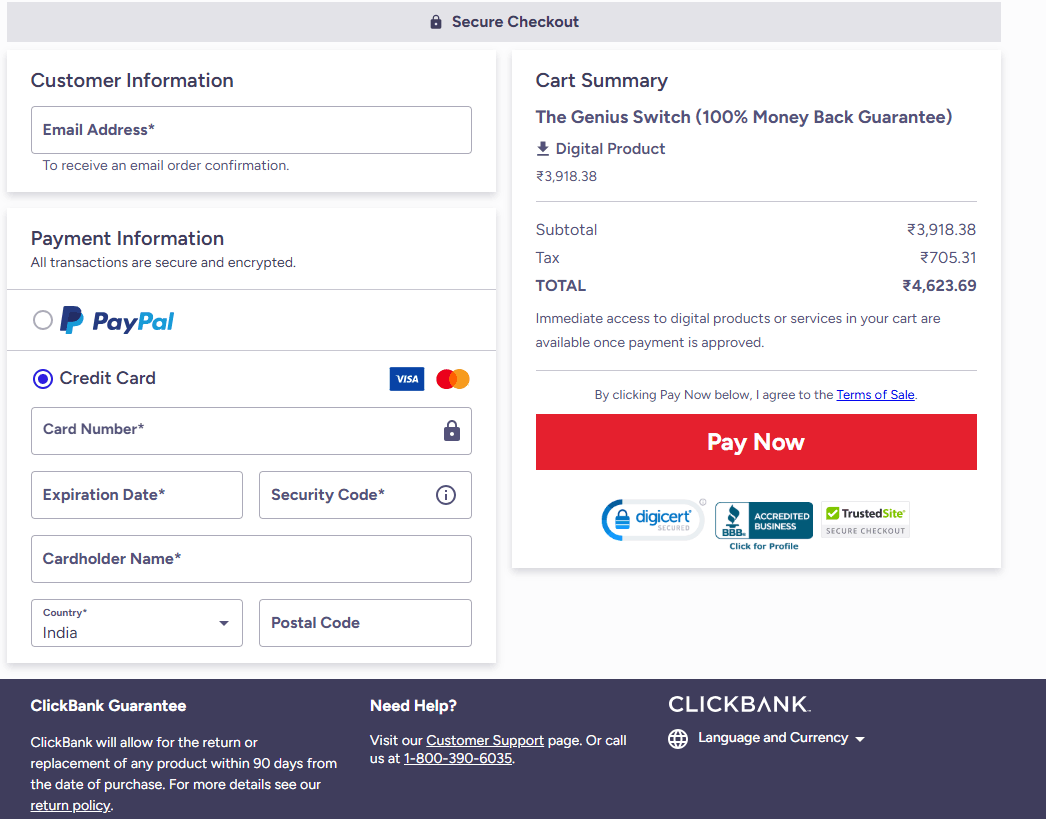
Task: Click the Email Address input field
Action: coord(251,130)
